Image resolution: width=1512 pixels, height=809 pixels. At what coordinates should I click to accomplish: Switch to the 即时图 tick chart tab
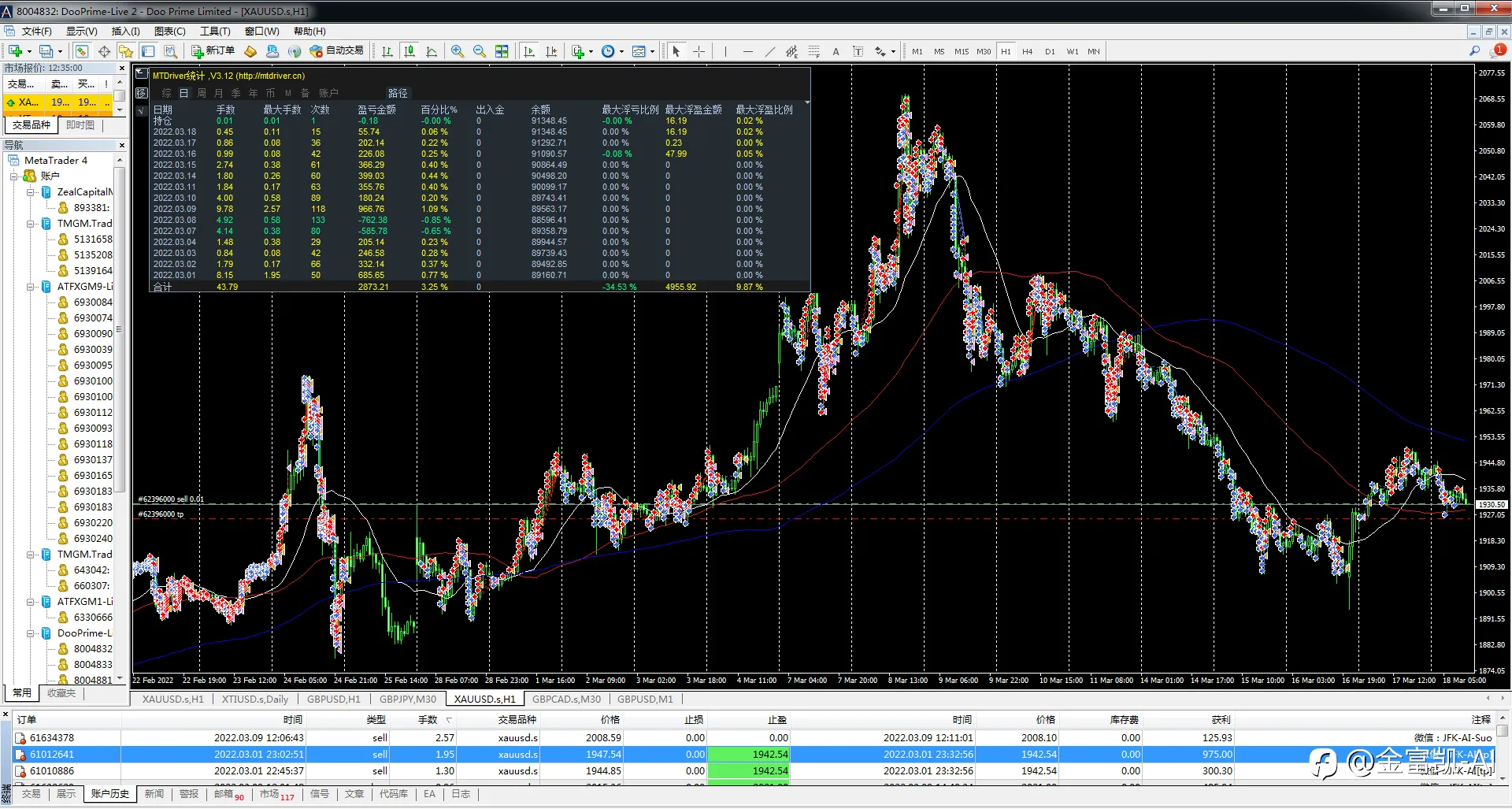80,125
